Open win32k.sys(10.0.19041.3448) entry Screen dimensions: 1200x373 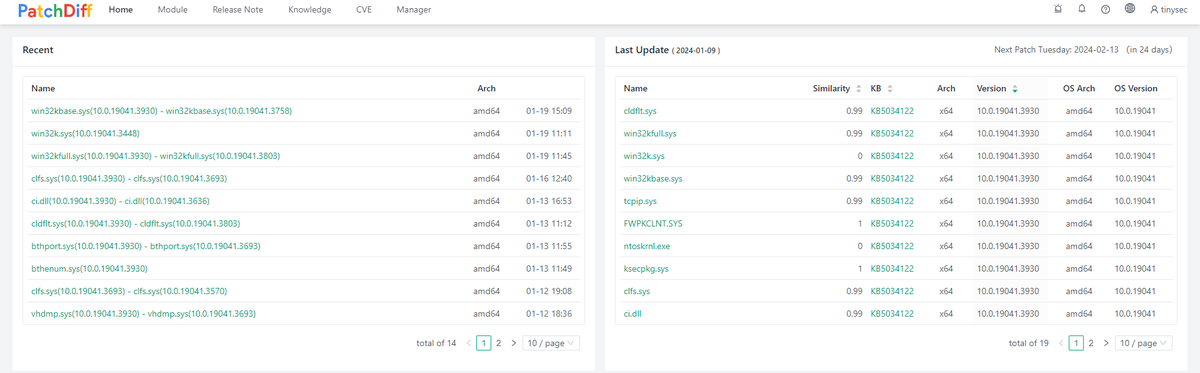(85, 133)
